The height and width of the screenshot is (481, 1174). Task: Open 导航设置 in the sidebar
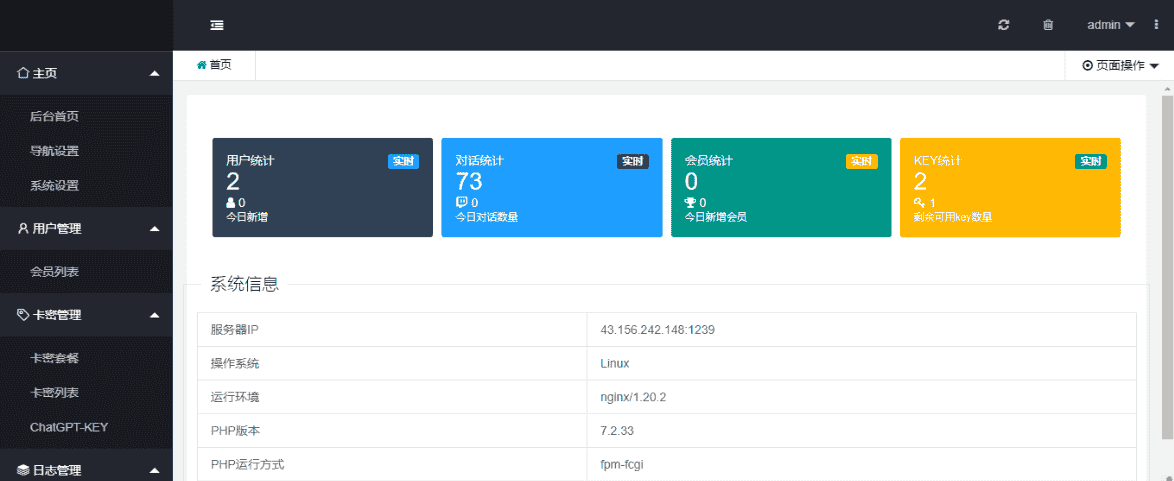(x=54, y=151)
